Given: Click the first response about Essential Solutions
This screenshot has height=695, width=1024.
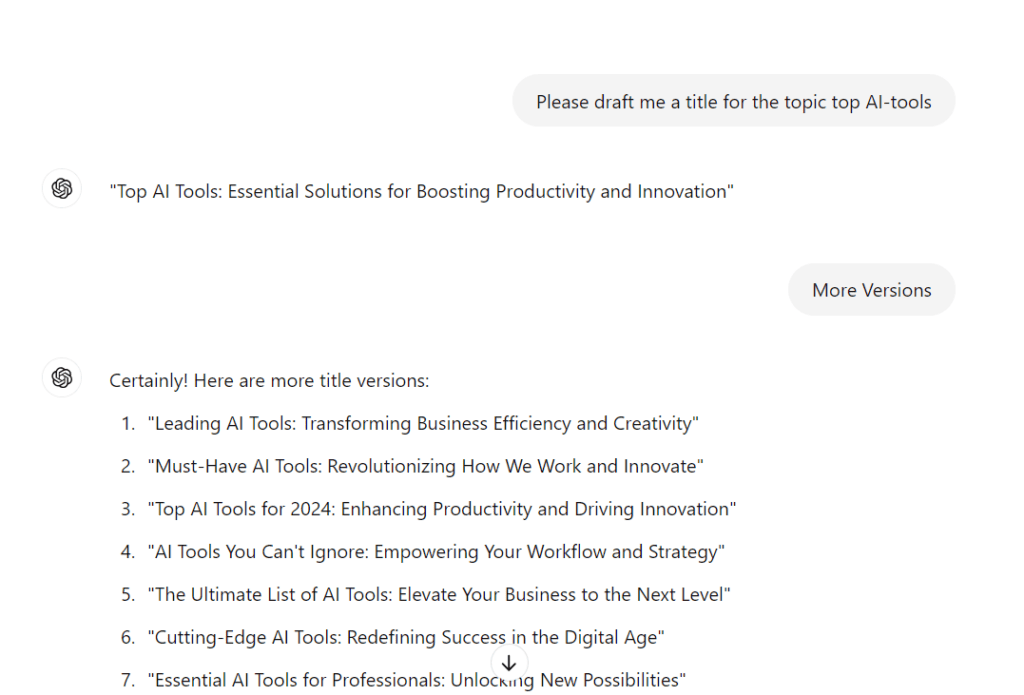Looking at the screenshot, I should pos(421,191).
